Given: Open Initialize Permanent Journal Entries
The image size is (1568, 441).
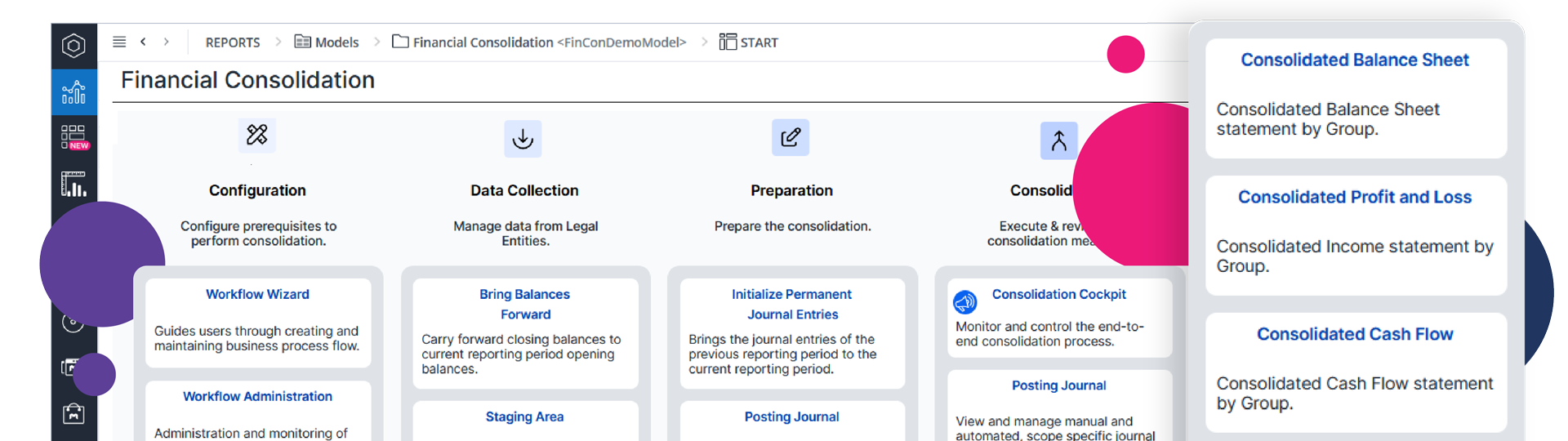Looking at the screenshot, I should [791, 304].
